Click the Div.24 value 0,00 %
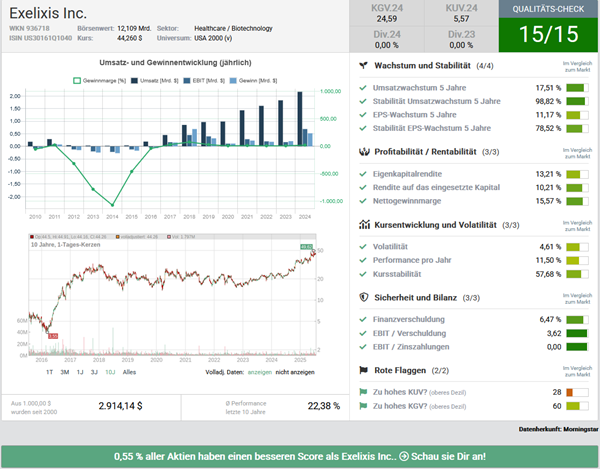This screenshot has width=600, height=469. (386, 45)
